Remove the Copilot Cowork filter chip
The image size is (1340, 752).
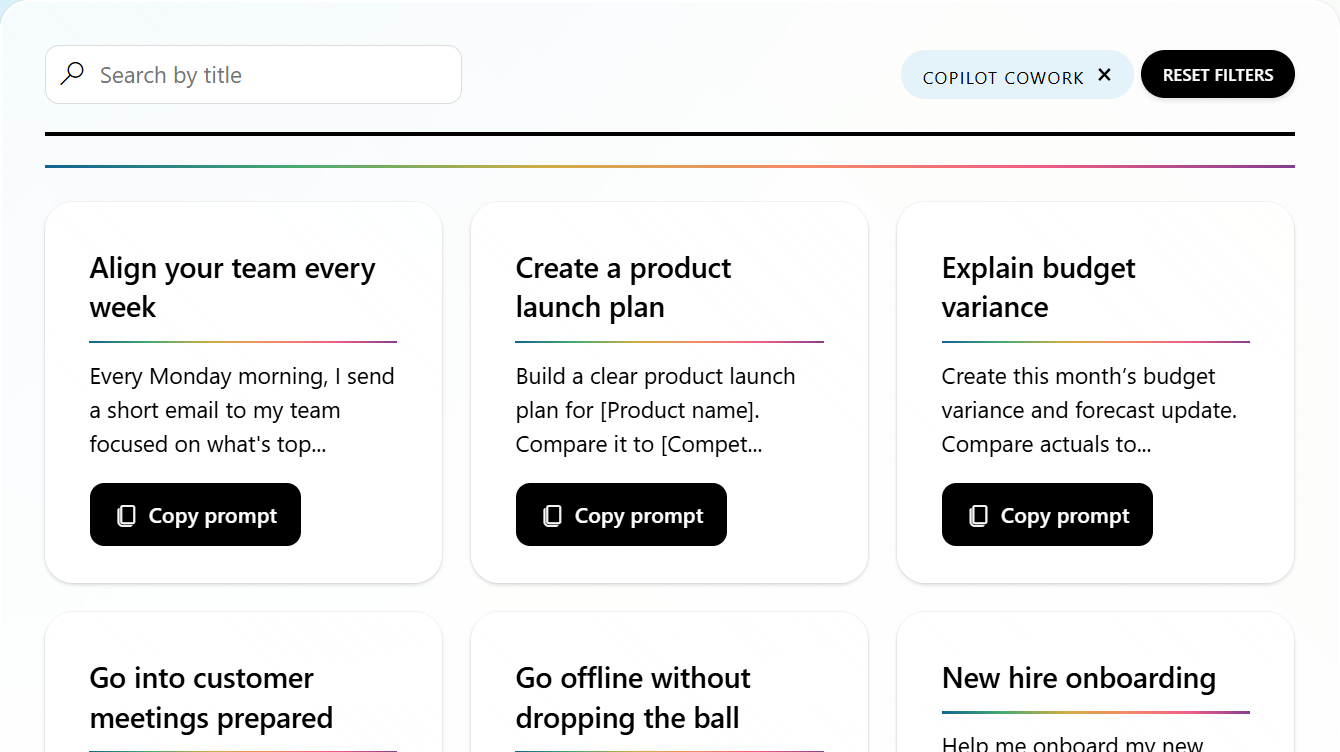1104,75
